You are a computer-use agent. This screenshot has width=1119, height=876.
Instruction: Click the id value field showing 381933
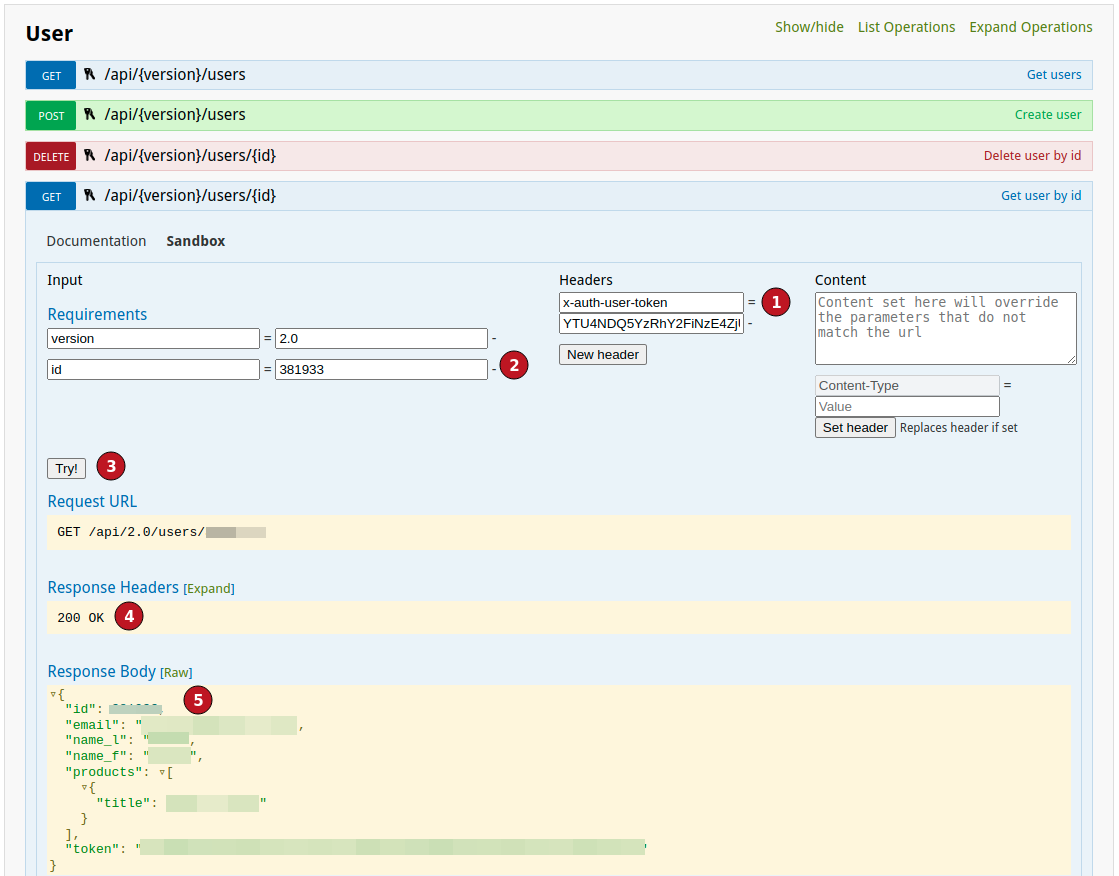[381, 369]
